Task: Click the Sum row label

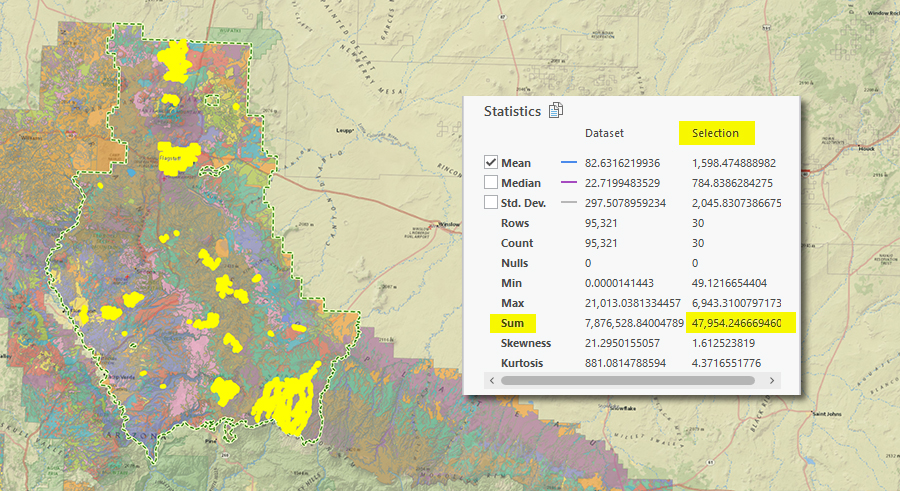Action: [512, 323]
